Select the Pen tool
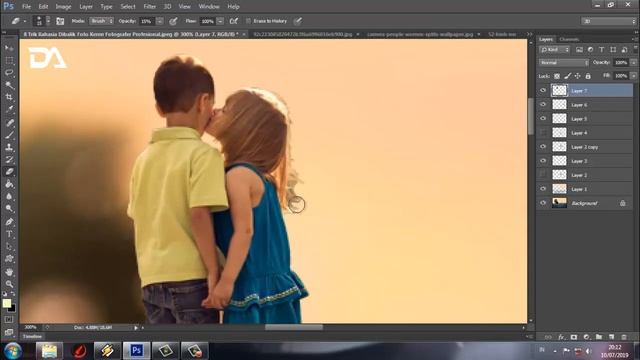 pos(9,222)
